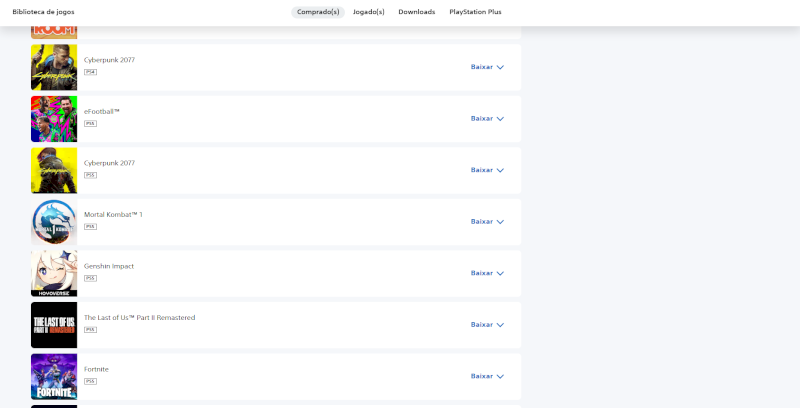Open Baixar dropdown for Fortnite
The width and height of the screenshot is (800, 408).
click(487, 376)
